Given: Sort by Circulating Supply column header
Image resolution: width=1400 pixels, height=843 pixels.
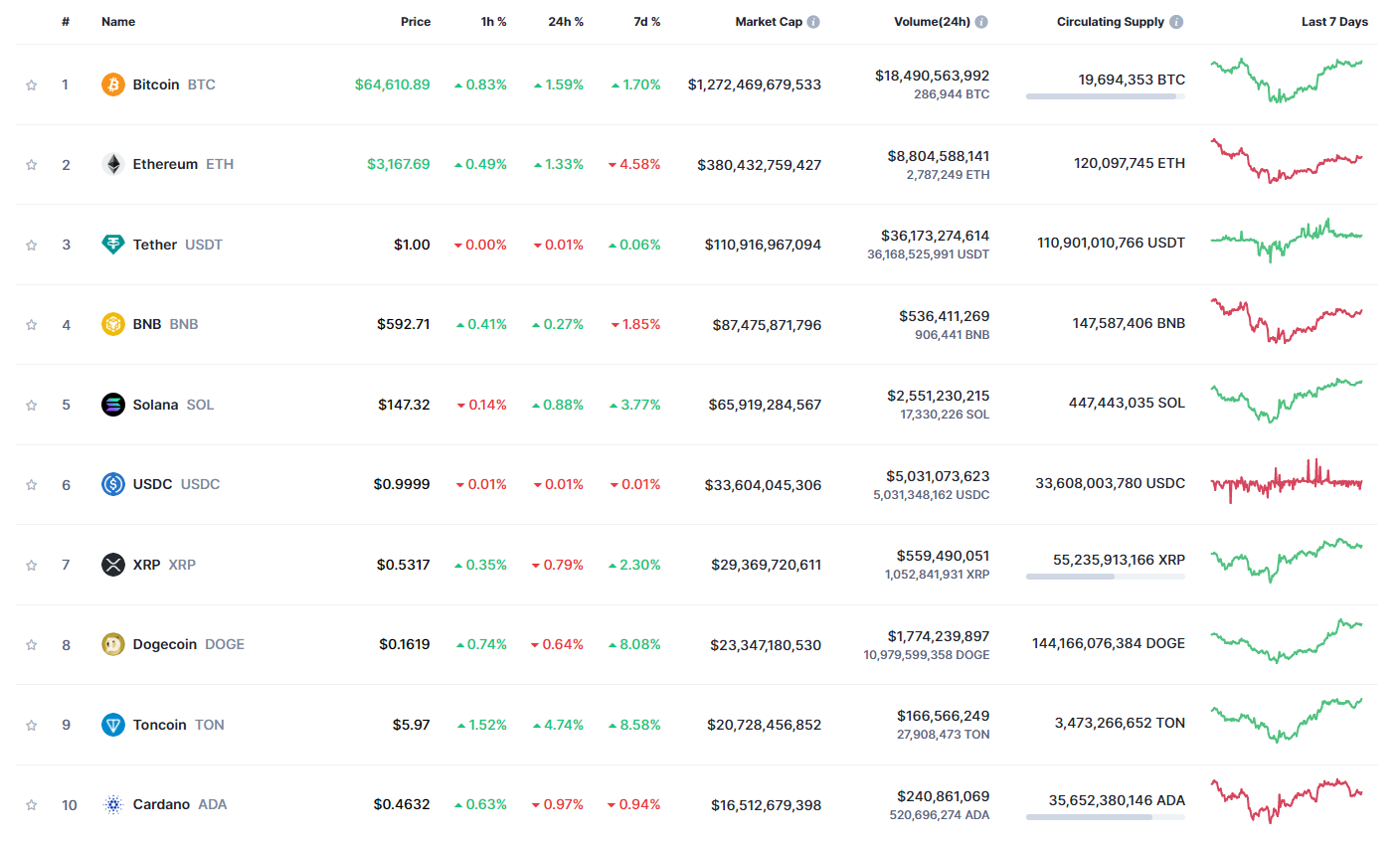Looking at the screenshot, I should coord(1111,22).
